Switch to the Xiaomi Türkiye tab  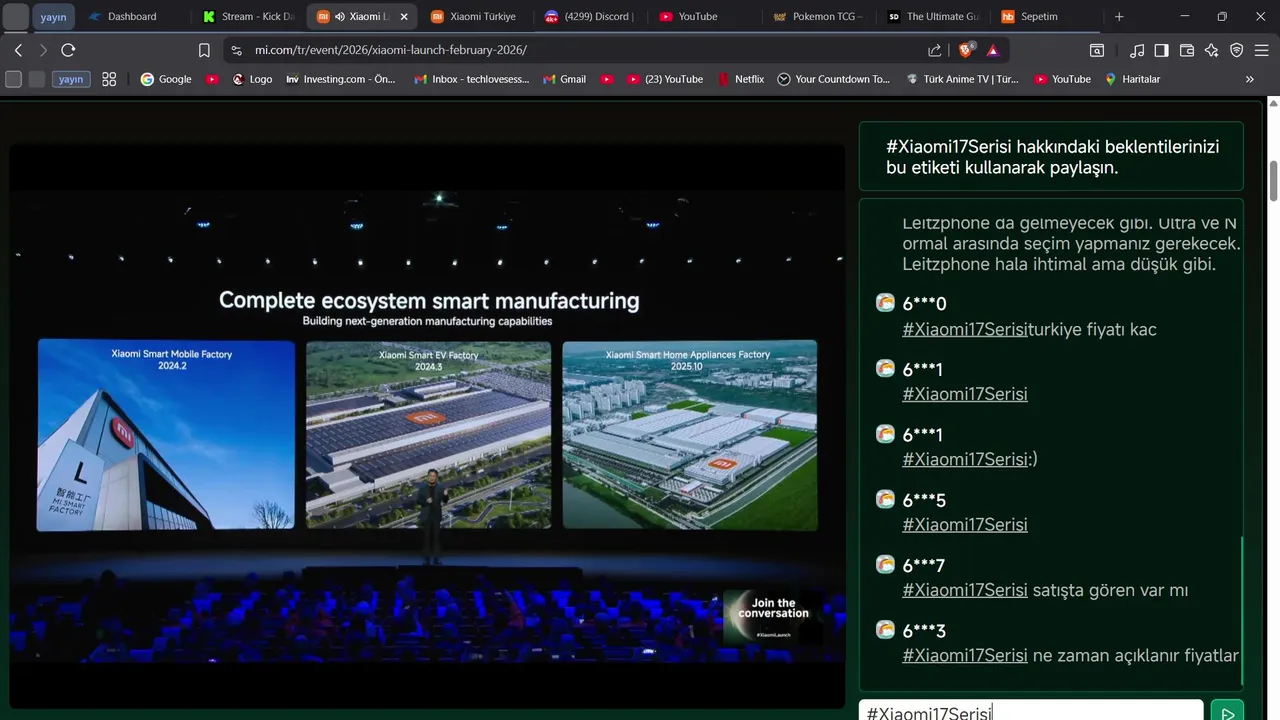click(476, 16)
